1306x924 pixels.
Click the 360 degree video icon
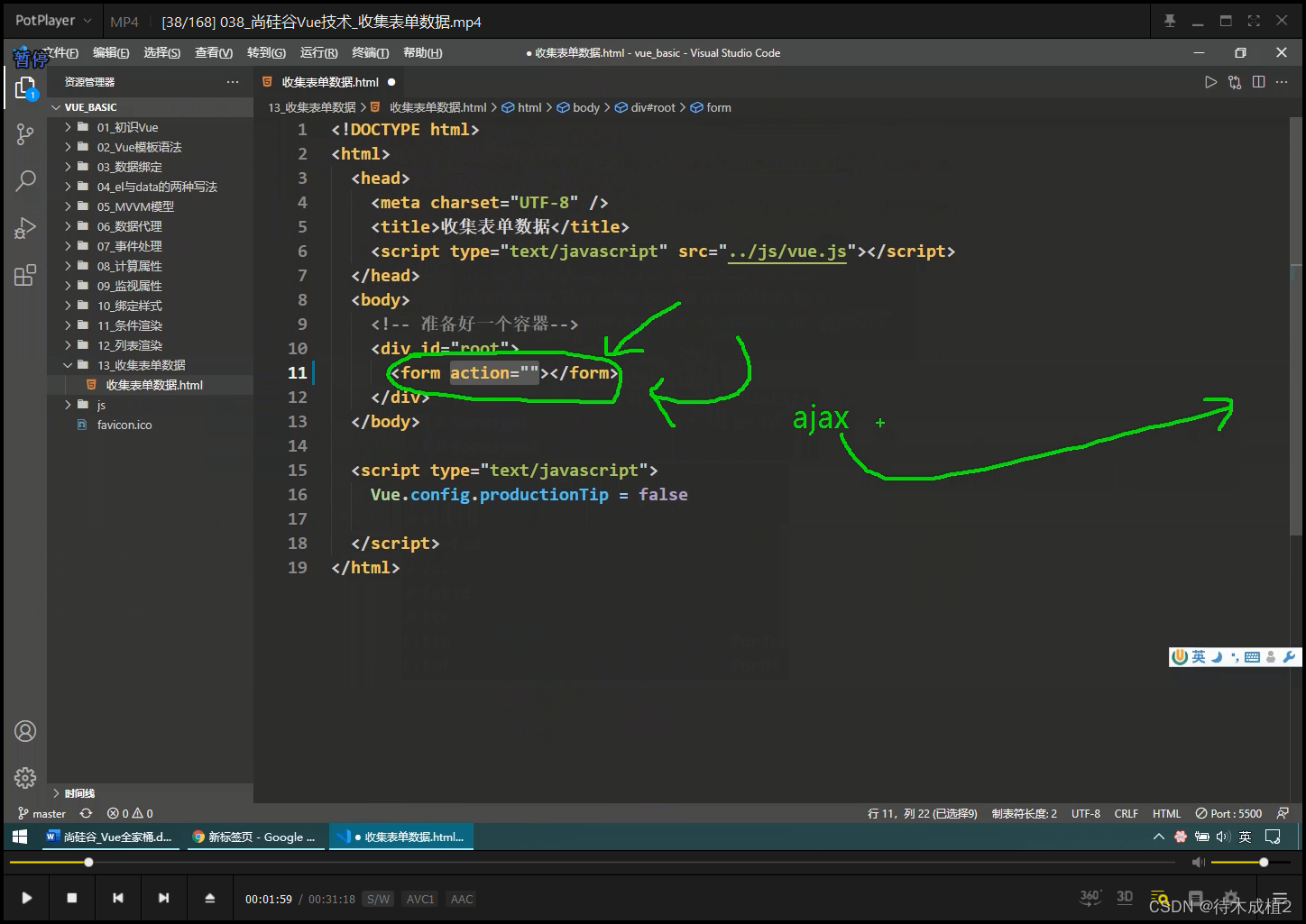coord(1090,897)
